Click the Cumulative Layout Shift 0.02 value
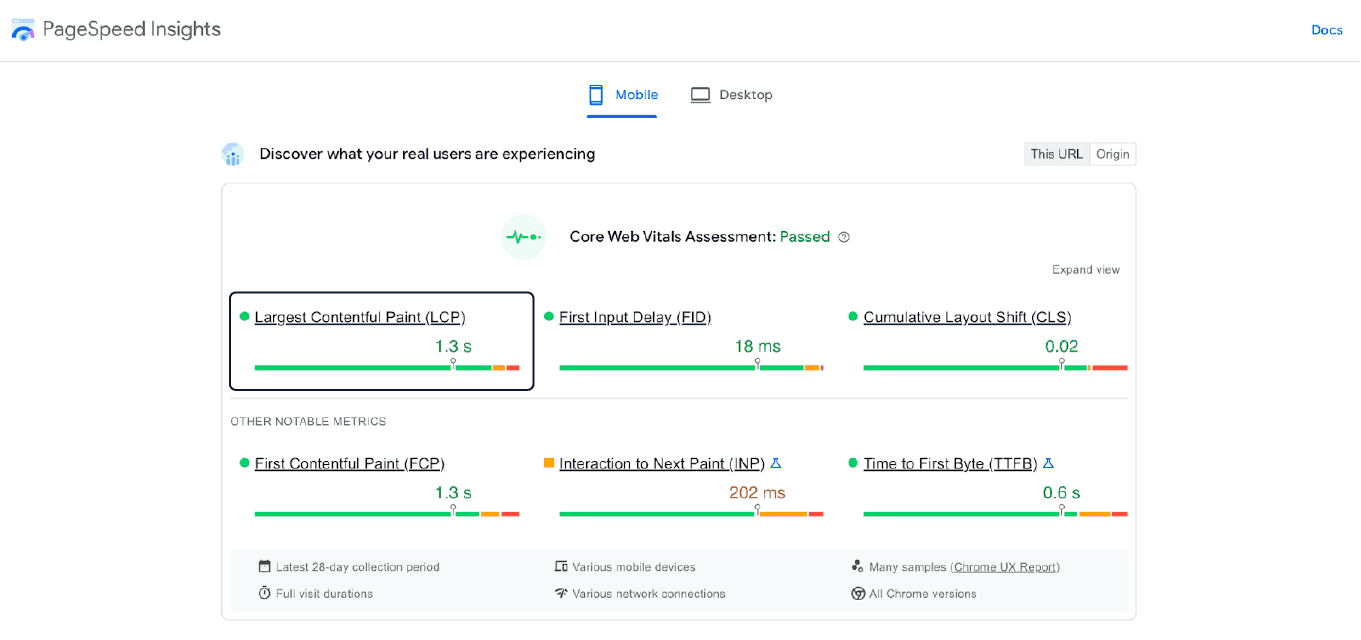This screenshot has width=1361, height=640. (1061, 346)
